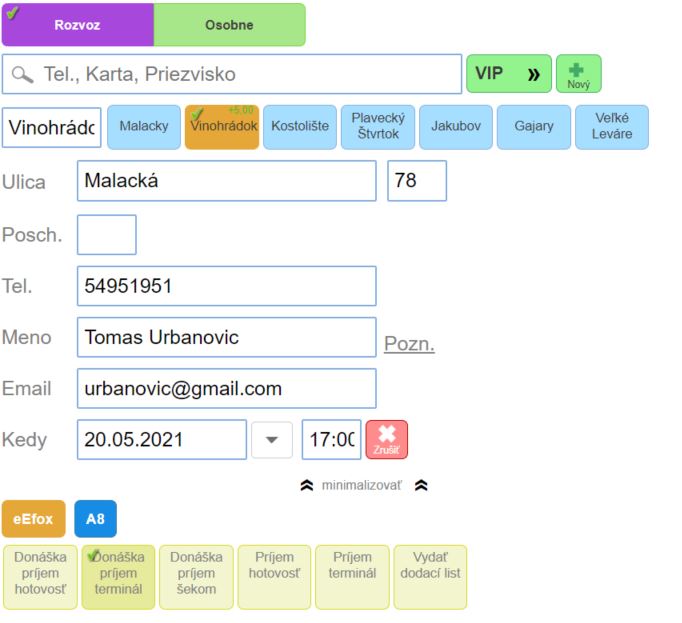
Task: Click the red Zrušiť cancel icon
Action: [x=386, y=439]
